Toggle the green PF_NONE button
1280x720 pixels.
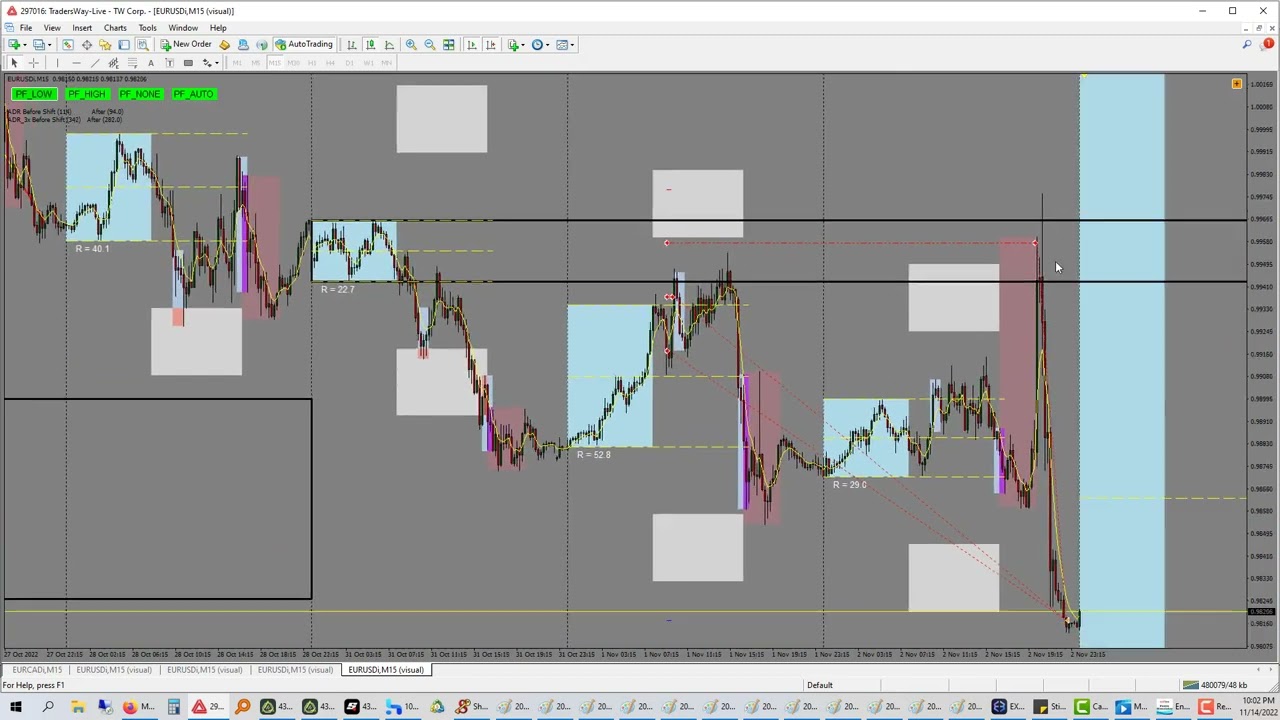pyautogui.click(x=140, y=94)
